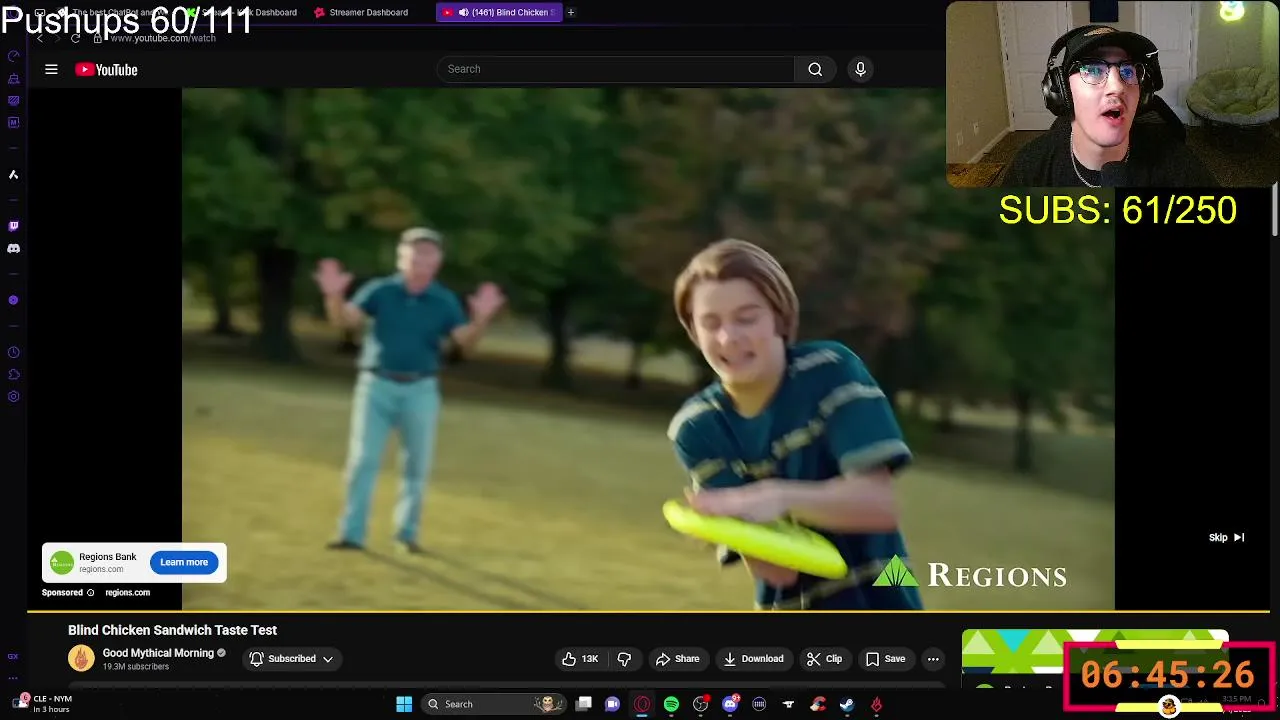
Task: Mute the tab via speaker icon
Action: pos(463,12)
